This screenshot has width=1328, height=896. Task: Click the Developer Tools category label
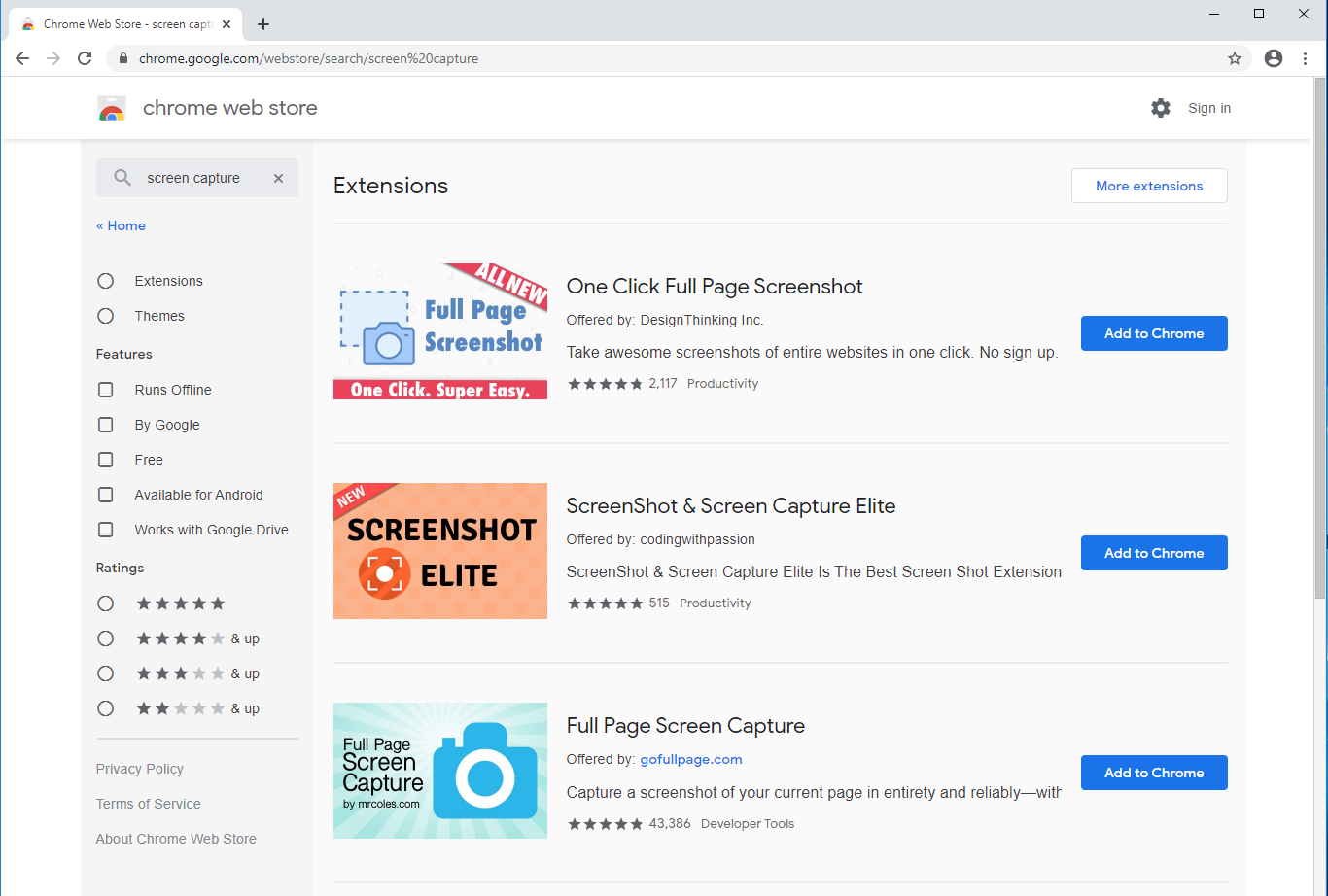(x=748, y=823)
